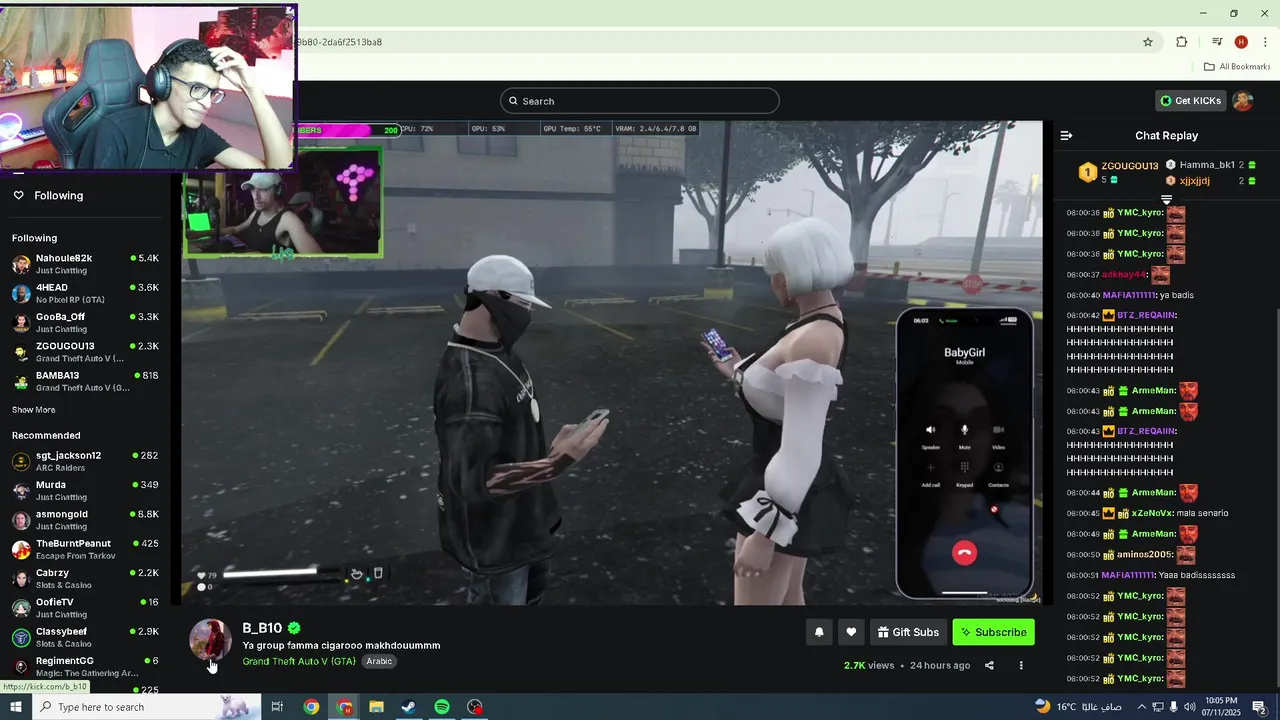
Task: Open RegimentGG recommended channel
Action: tap(85, 666)
